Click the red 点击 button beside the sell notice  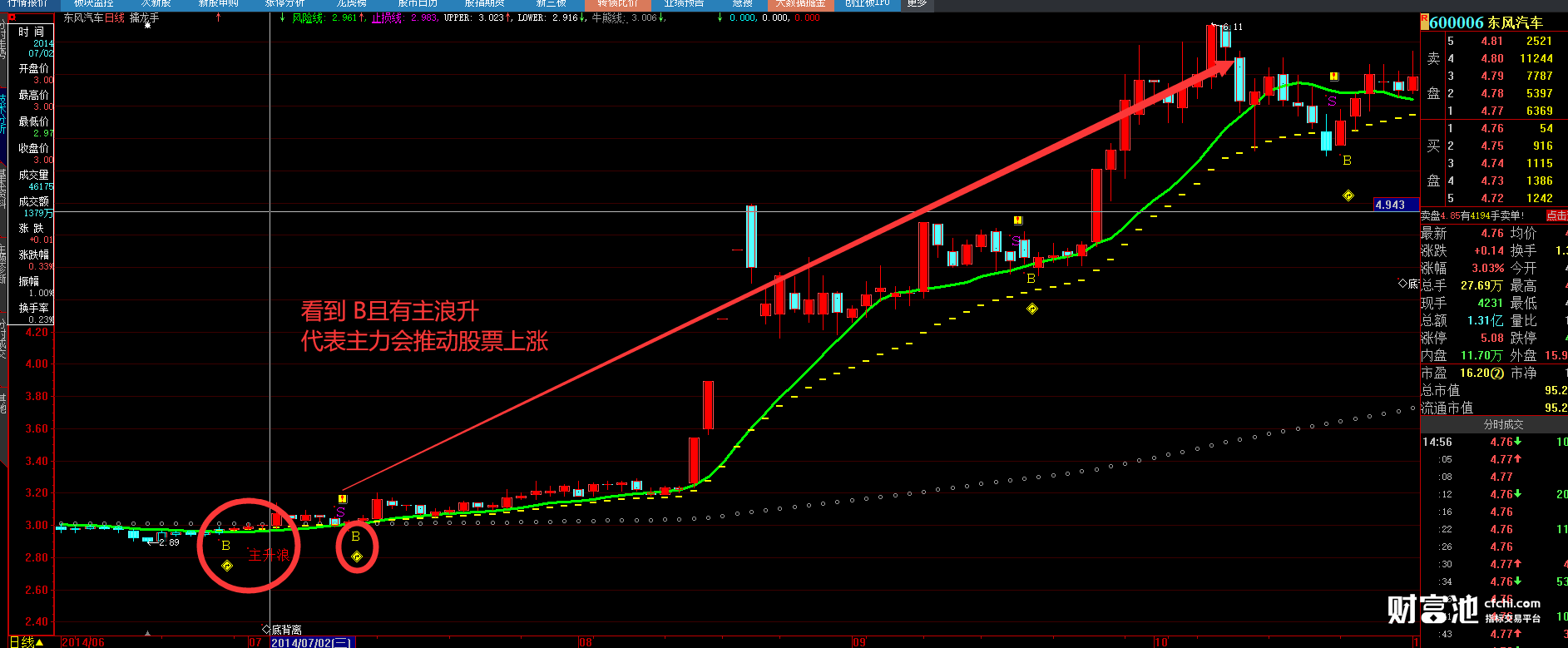point(1556,215)
